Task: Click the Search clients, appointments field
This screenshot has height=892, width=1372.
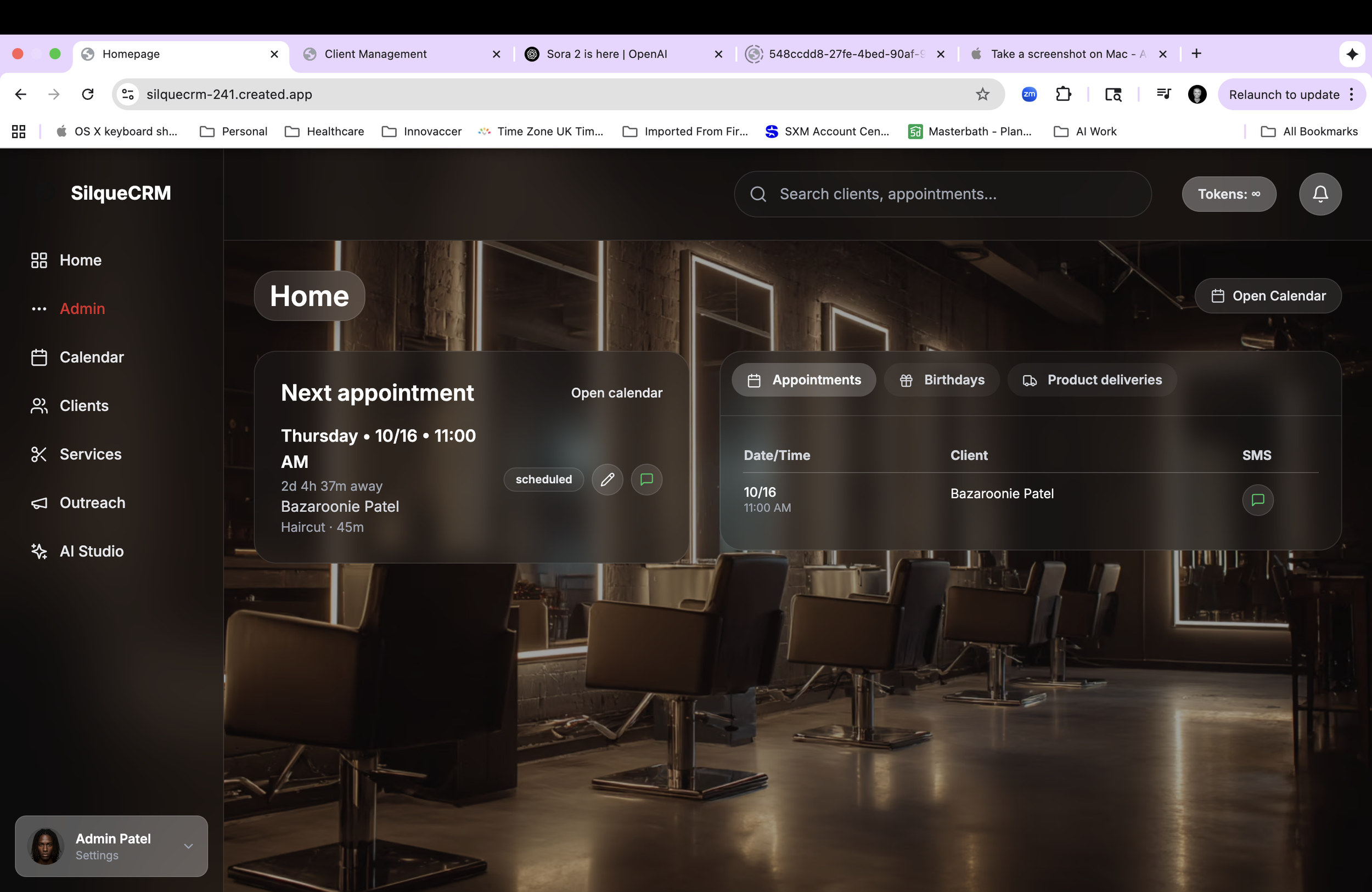Action: [942, 194]
